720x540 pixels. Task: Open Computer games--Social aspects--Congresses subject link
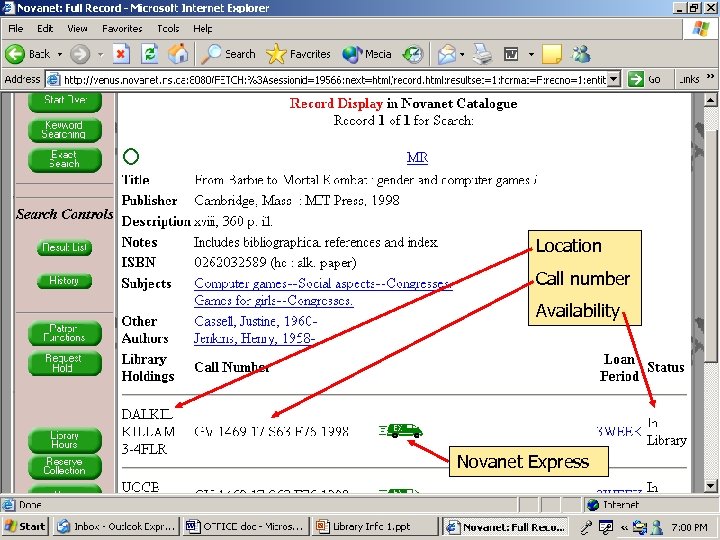click(x=323, y=284)
